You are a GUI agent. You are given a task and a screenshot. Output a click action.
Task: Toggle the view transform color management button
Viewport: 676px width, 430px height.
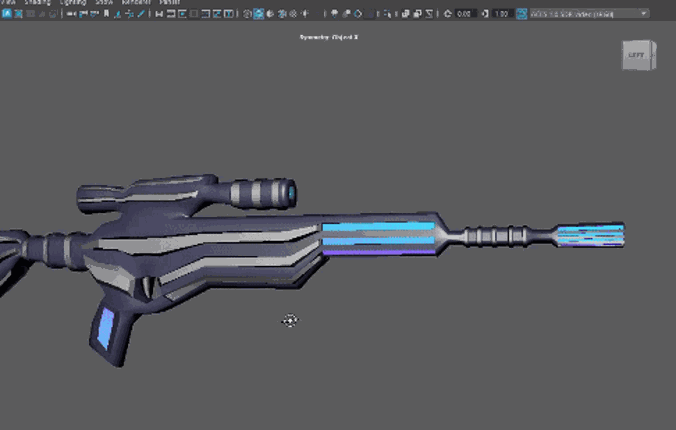click(520, 14)
